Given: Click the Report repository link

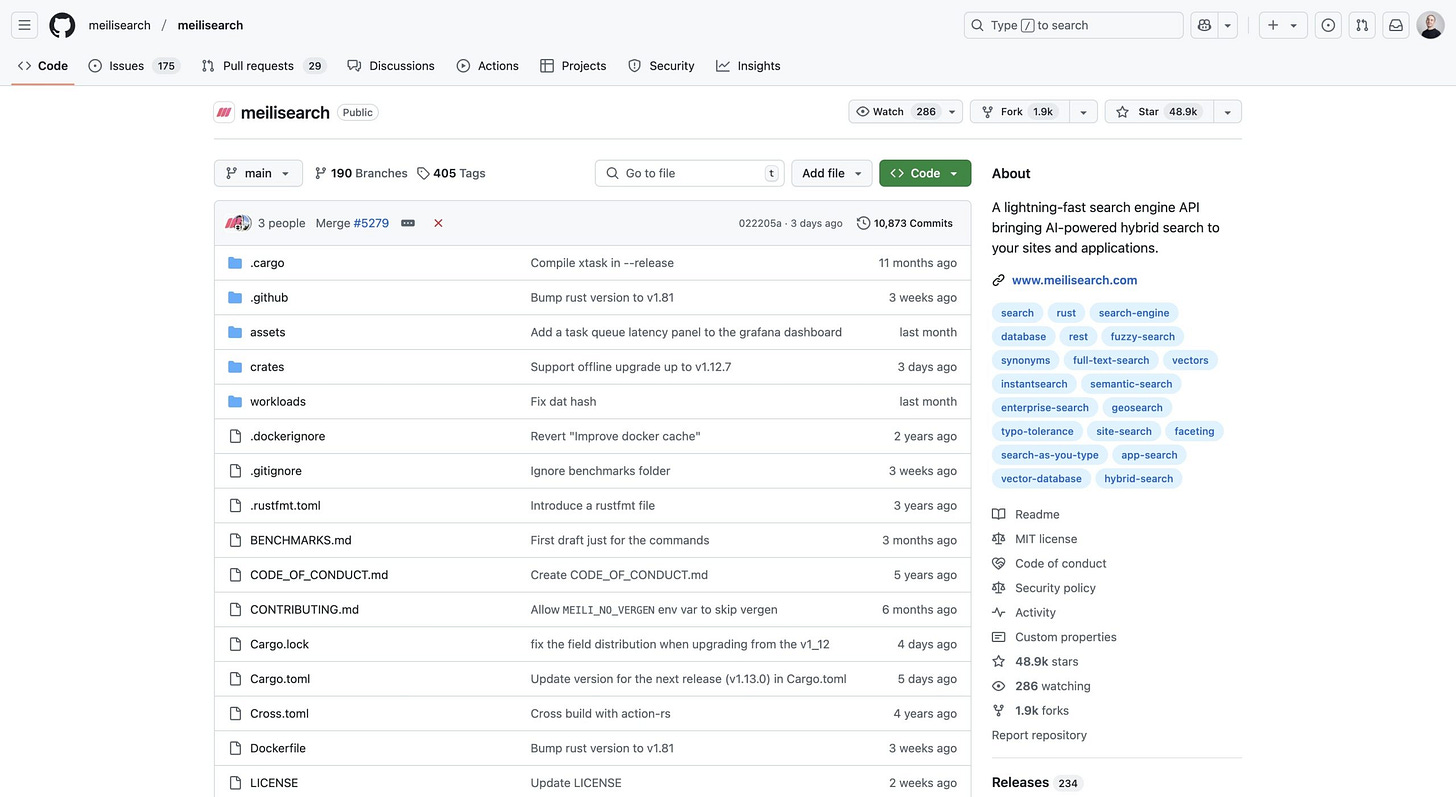Looking at the screenshot, I should (x=1039, y=735).
